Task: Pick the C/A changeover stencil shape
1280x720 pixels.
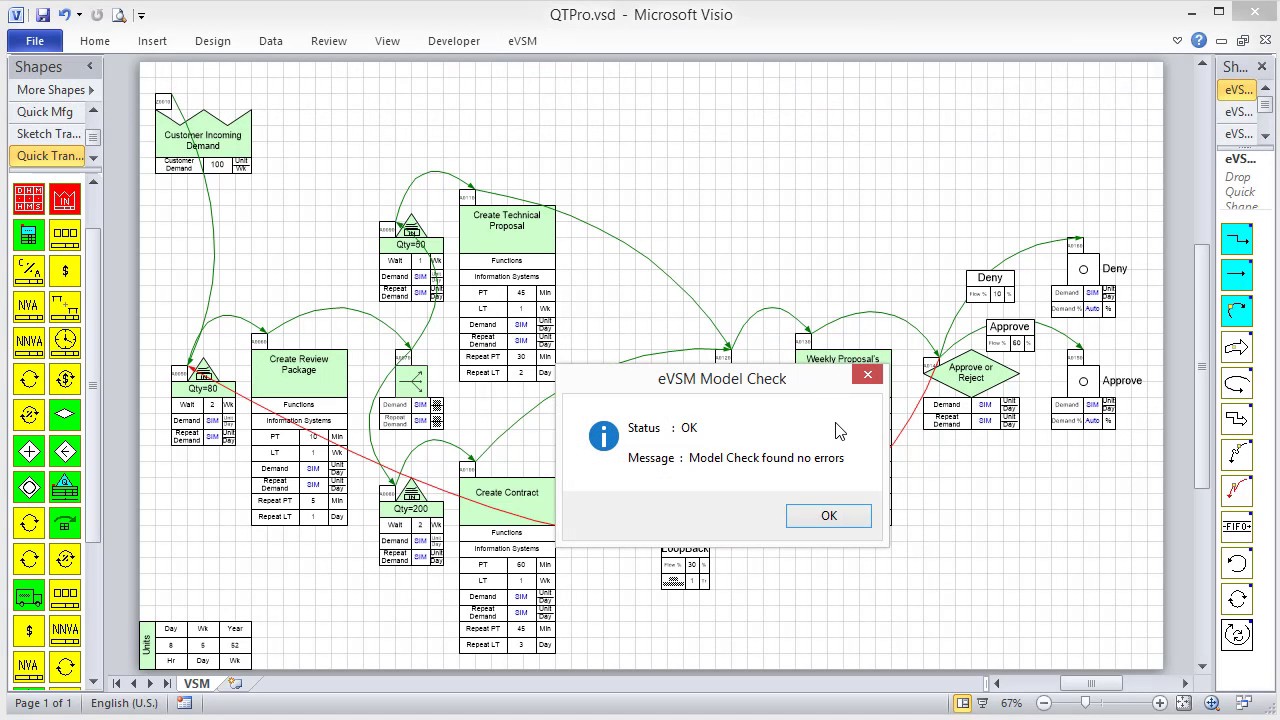Action: click(x=29, y=270)
